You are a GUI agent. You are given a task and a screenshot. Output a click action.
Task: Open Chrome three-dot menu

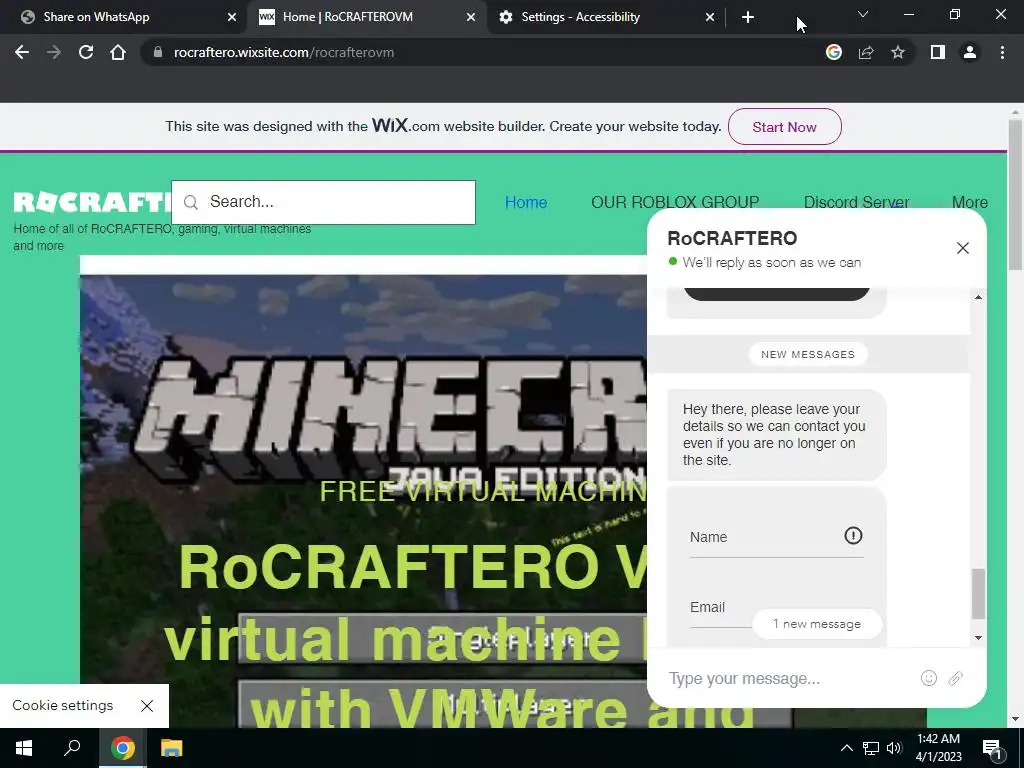pos(1002,52)
